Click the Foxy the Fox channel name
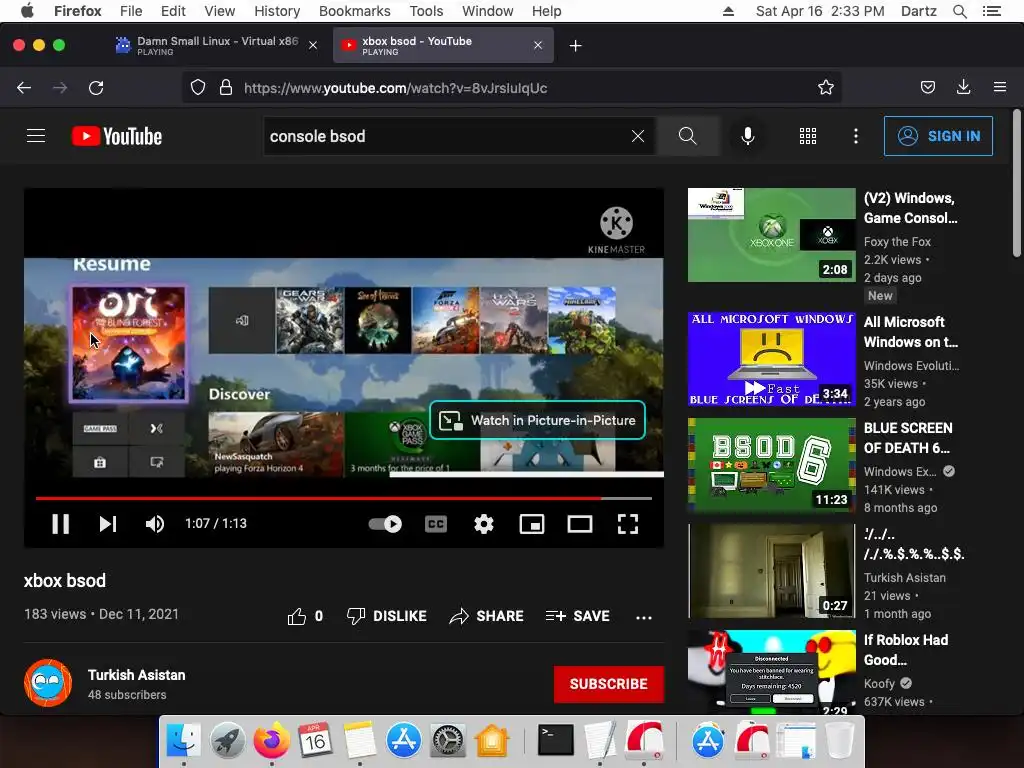This screenshot has height=768, width=1024. (897, 242)
